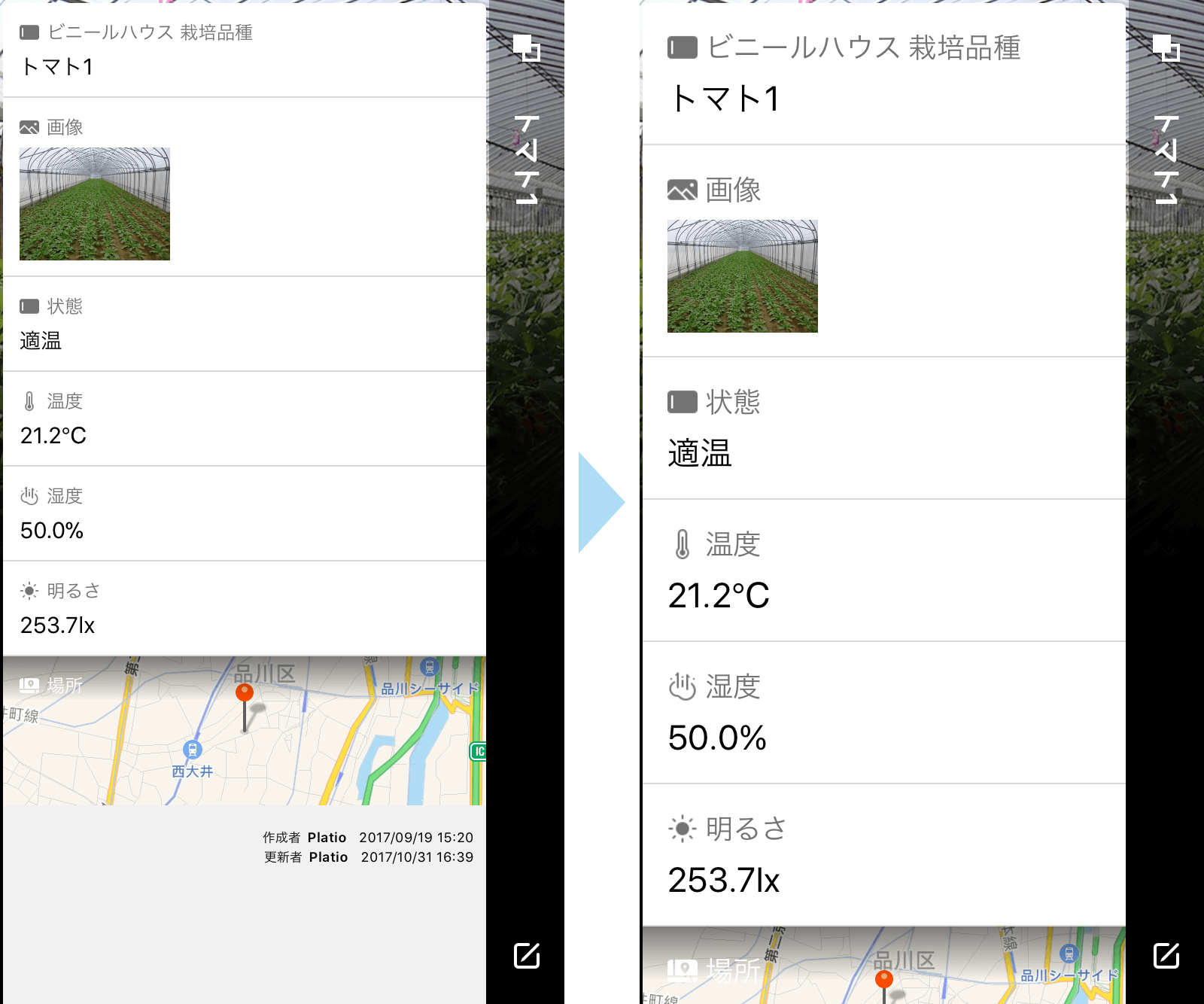Click the blue arrow between screens
Screen dimensions: 1204x1004
pos(600,502)
